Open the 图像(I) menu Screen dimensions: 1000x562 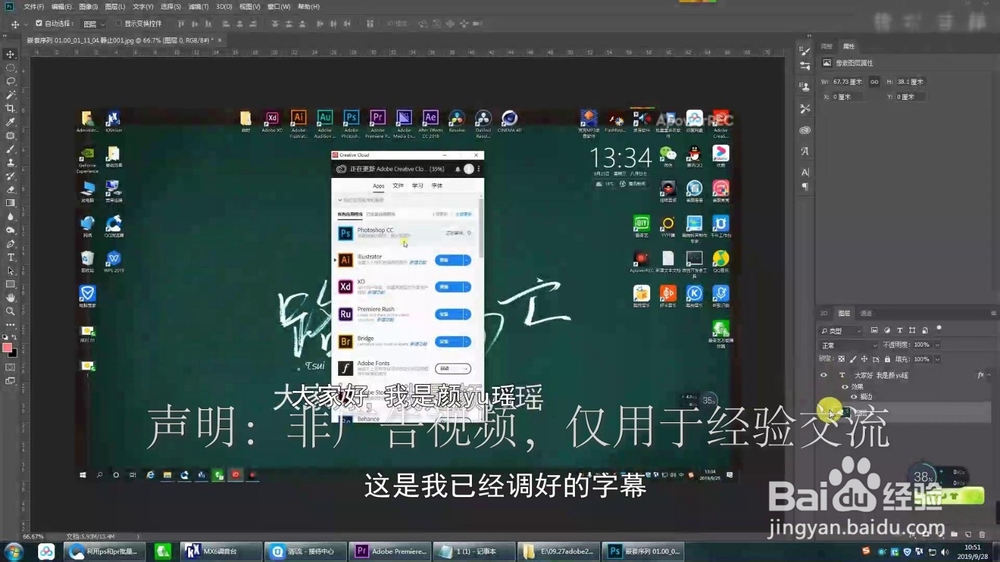tap(88, 6)
